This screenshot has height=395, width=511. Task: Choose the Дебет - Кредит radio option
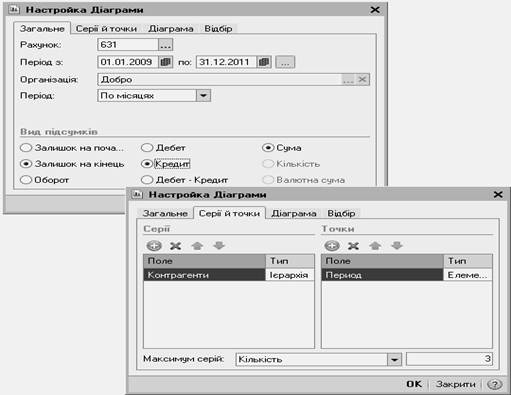click(185, 180)
